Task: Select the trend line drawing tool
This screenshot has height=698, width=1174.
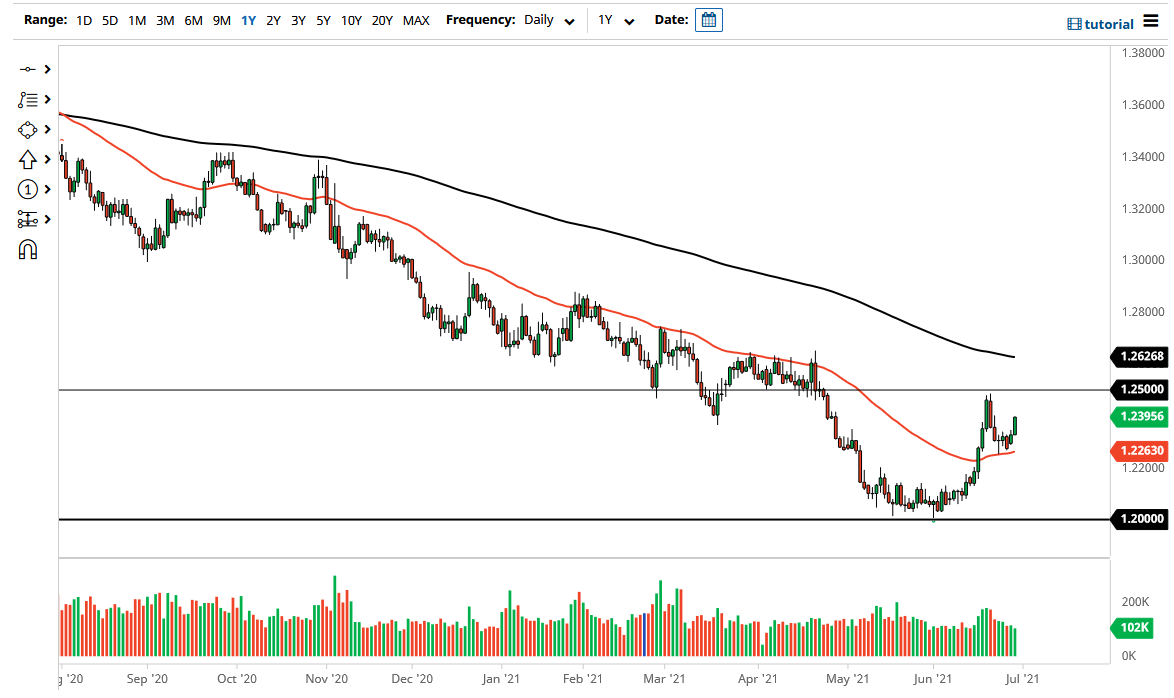Action: [x=28, y=69]
